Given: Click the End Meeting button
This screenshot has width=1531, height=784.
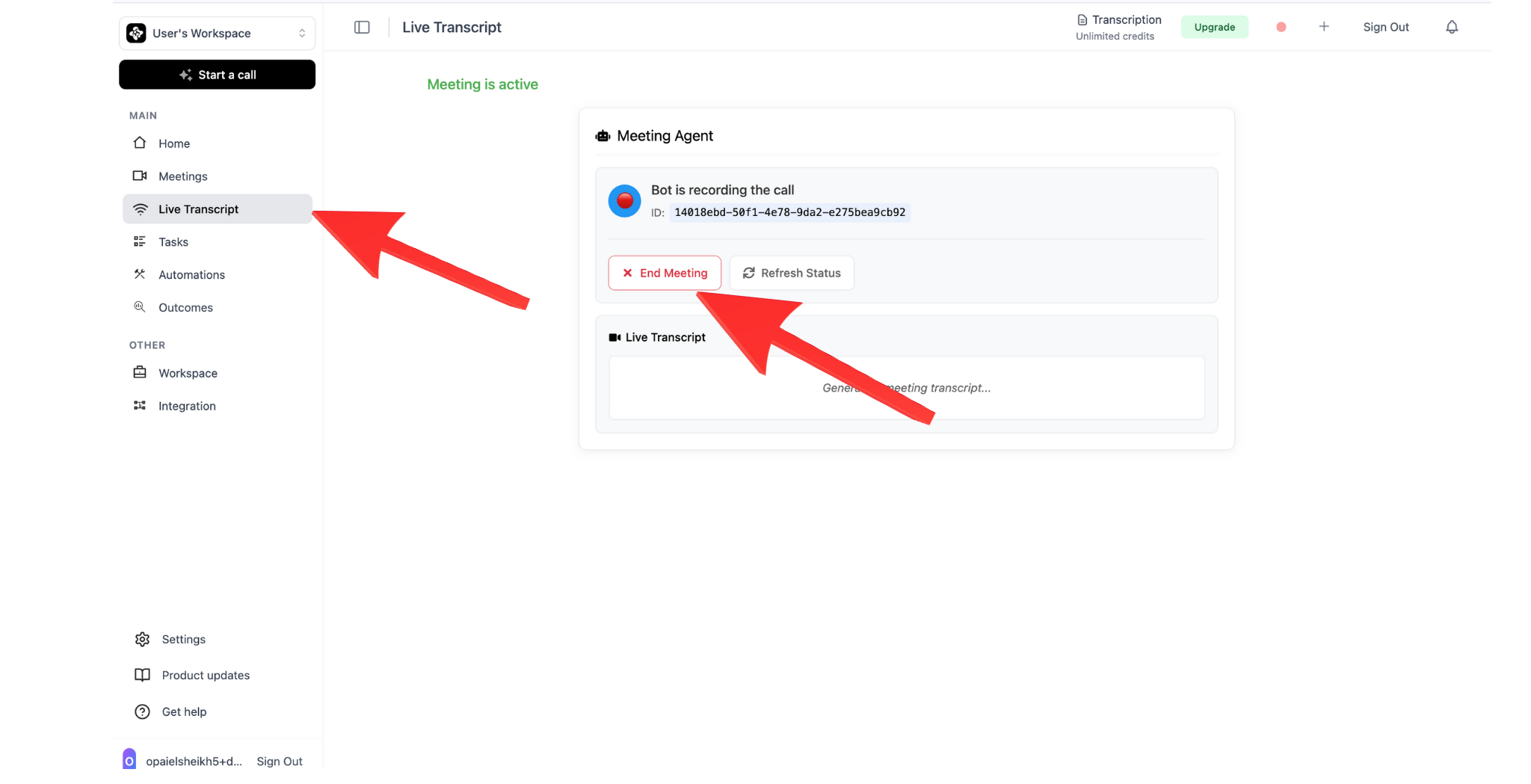Looking at the screenshot, I should click(x=664, y=273).
